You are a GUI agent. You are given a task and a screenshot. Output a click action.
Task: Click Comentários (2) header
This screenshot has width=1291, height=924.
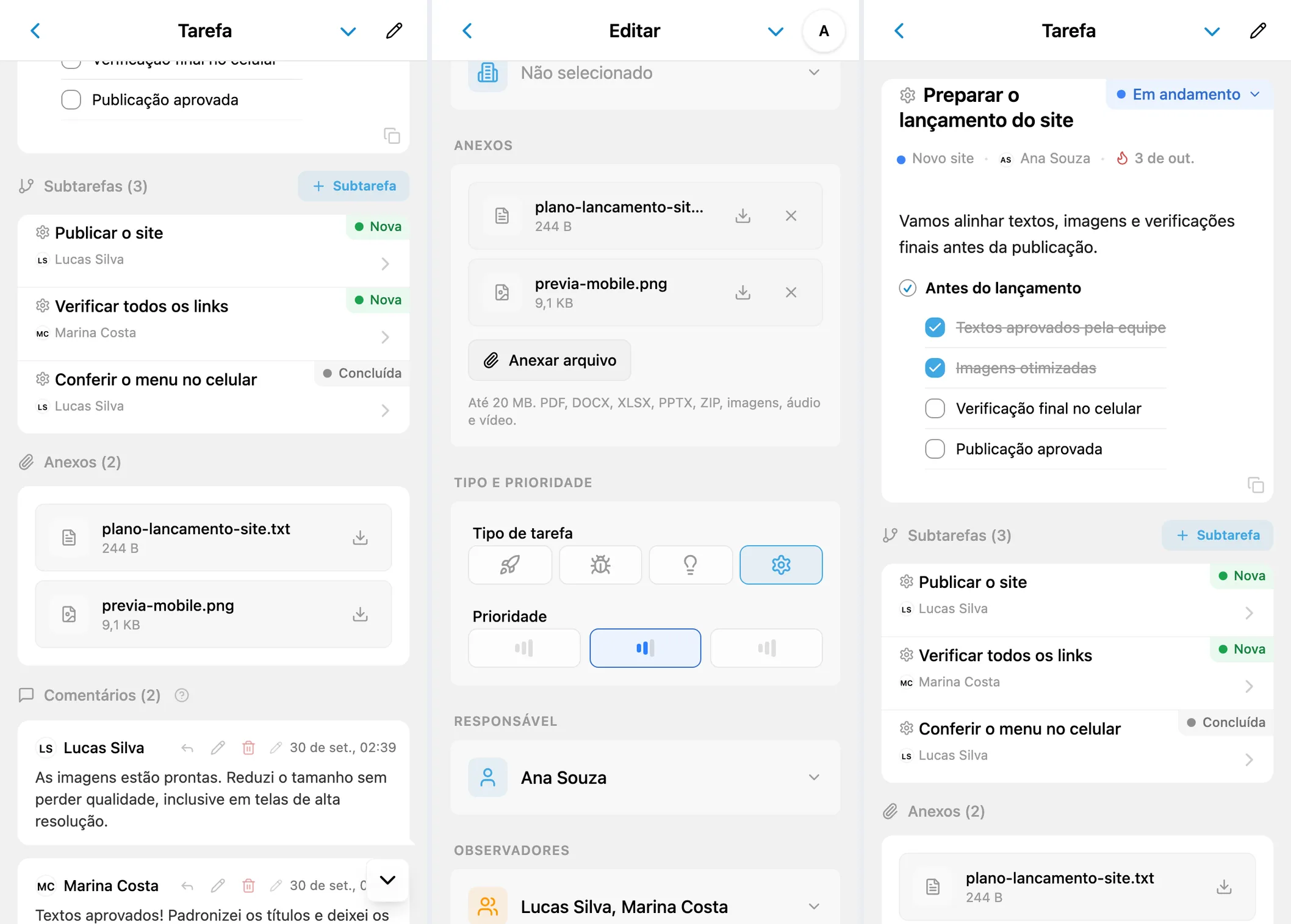point(90,695)
